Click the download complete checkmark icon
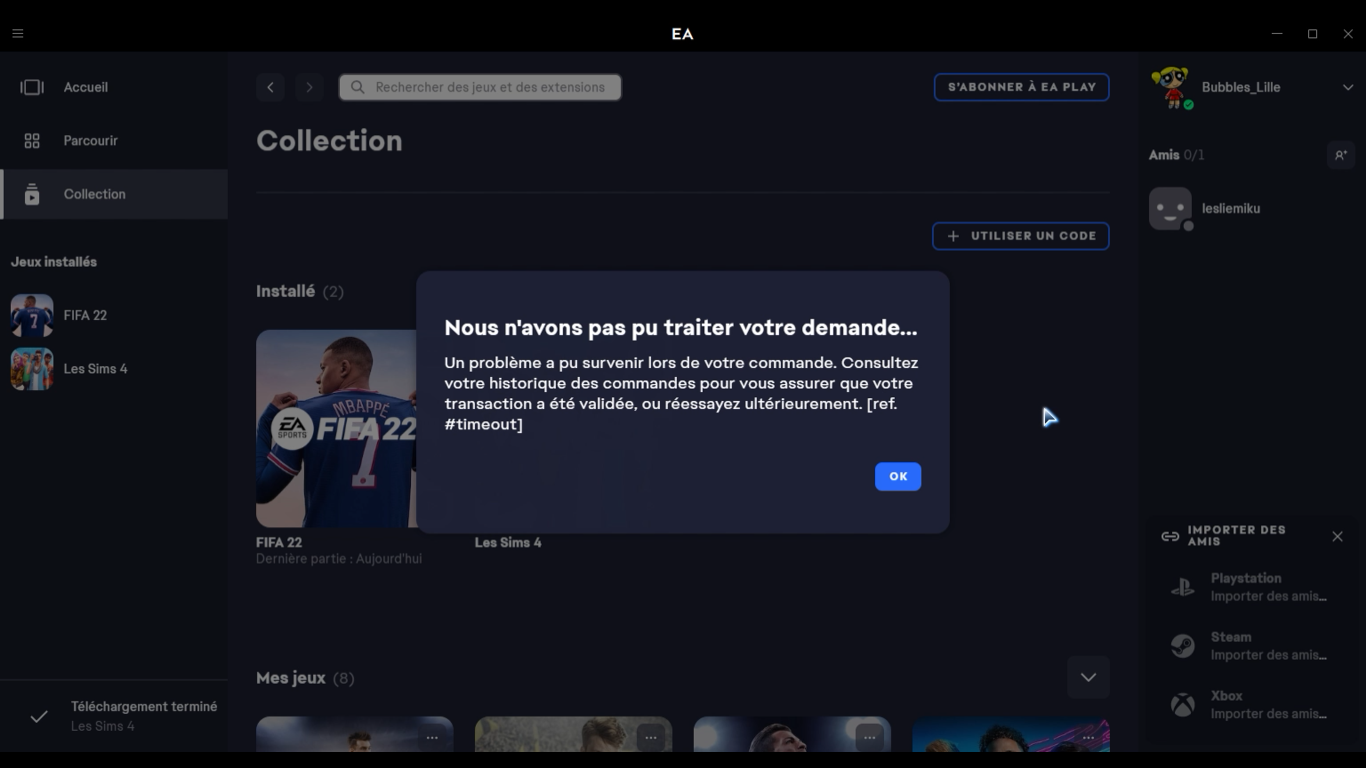1366x768 pixels. (x=39, y=716)
